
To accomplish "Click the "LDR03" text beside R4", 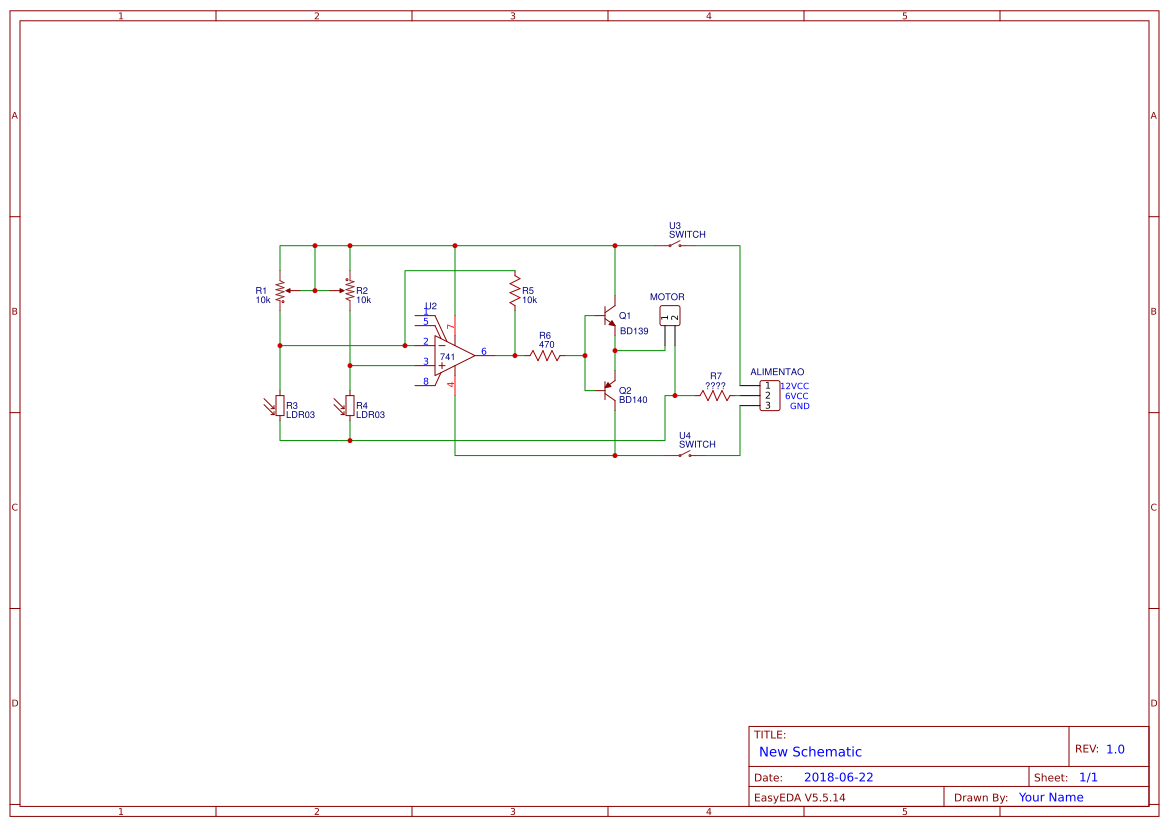I will pos(371,415).
